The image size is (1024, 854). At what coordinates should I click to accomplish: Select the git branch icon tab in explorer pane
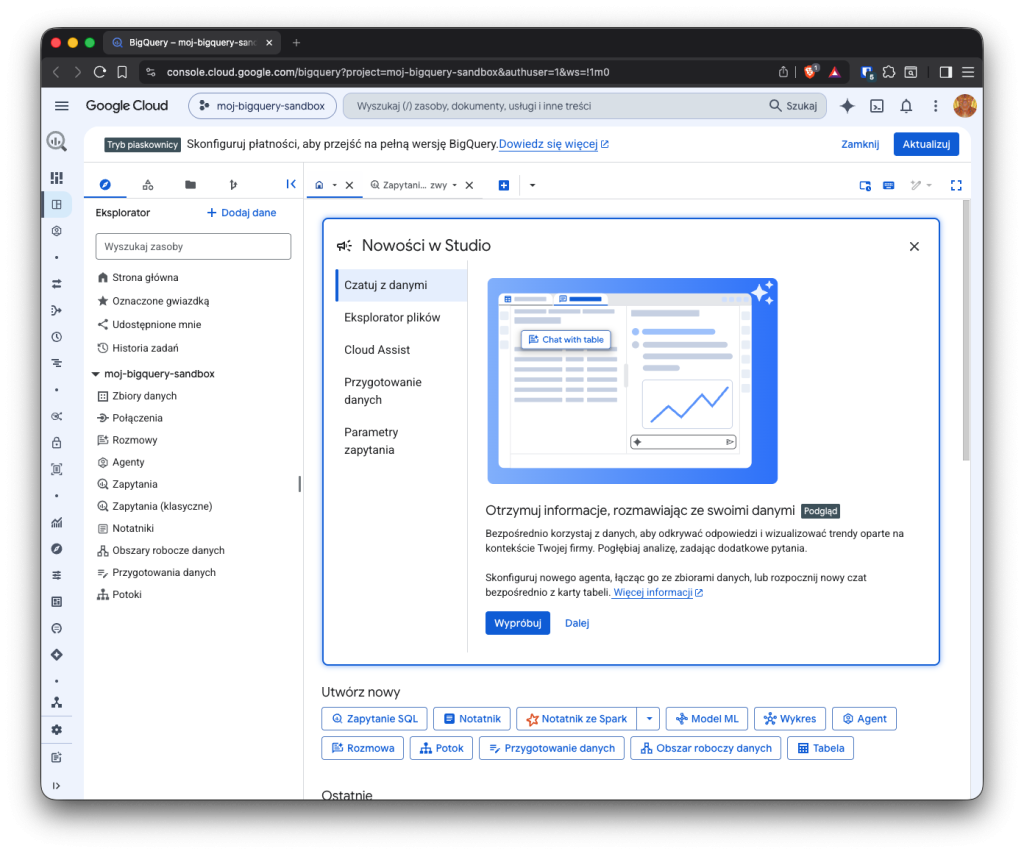(233, 185)
